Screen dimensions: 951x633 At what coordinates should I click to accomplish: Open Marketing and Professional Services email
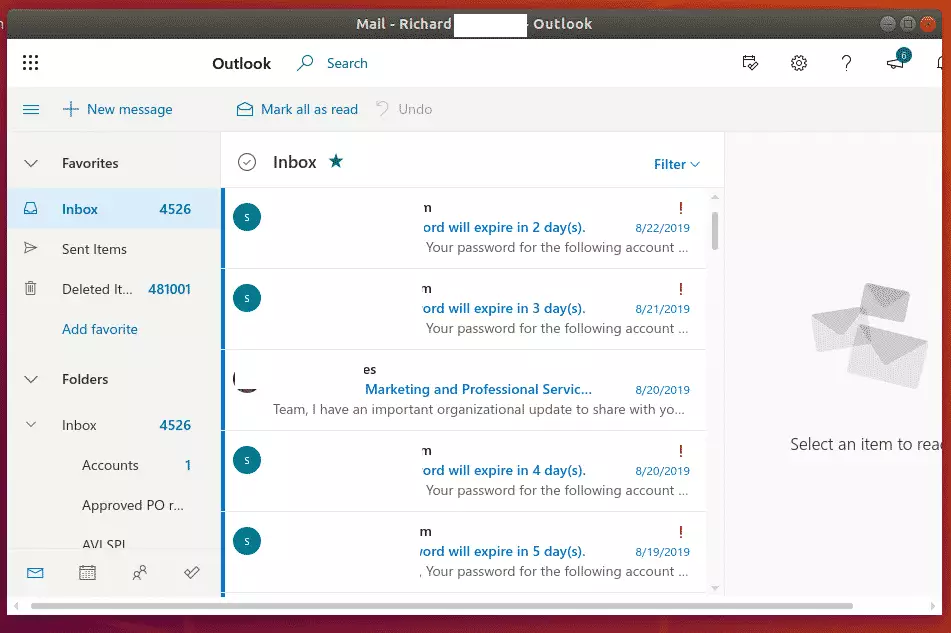pos(465,390)
